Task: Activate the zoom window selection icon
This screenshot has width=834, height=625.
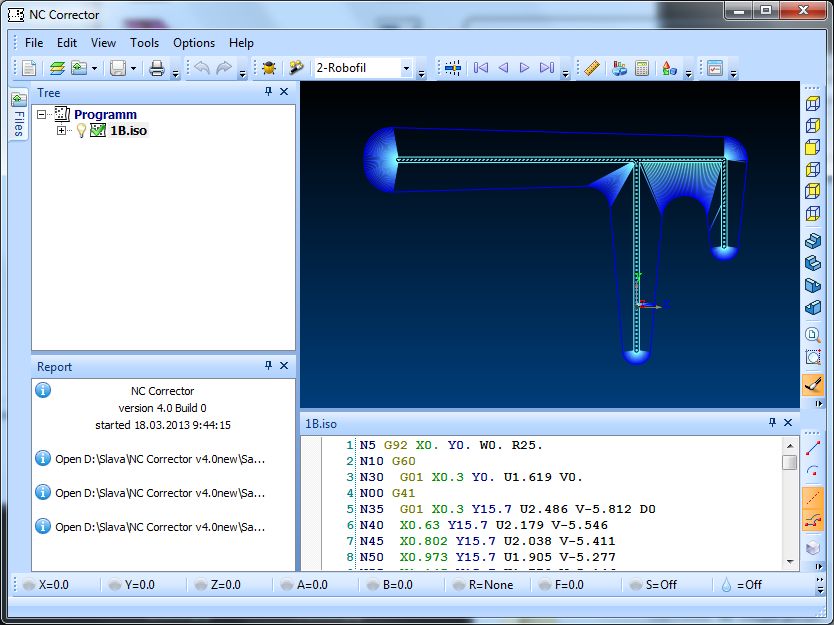Action: tap(813, 357)
